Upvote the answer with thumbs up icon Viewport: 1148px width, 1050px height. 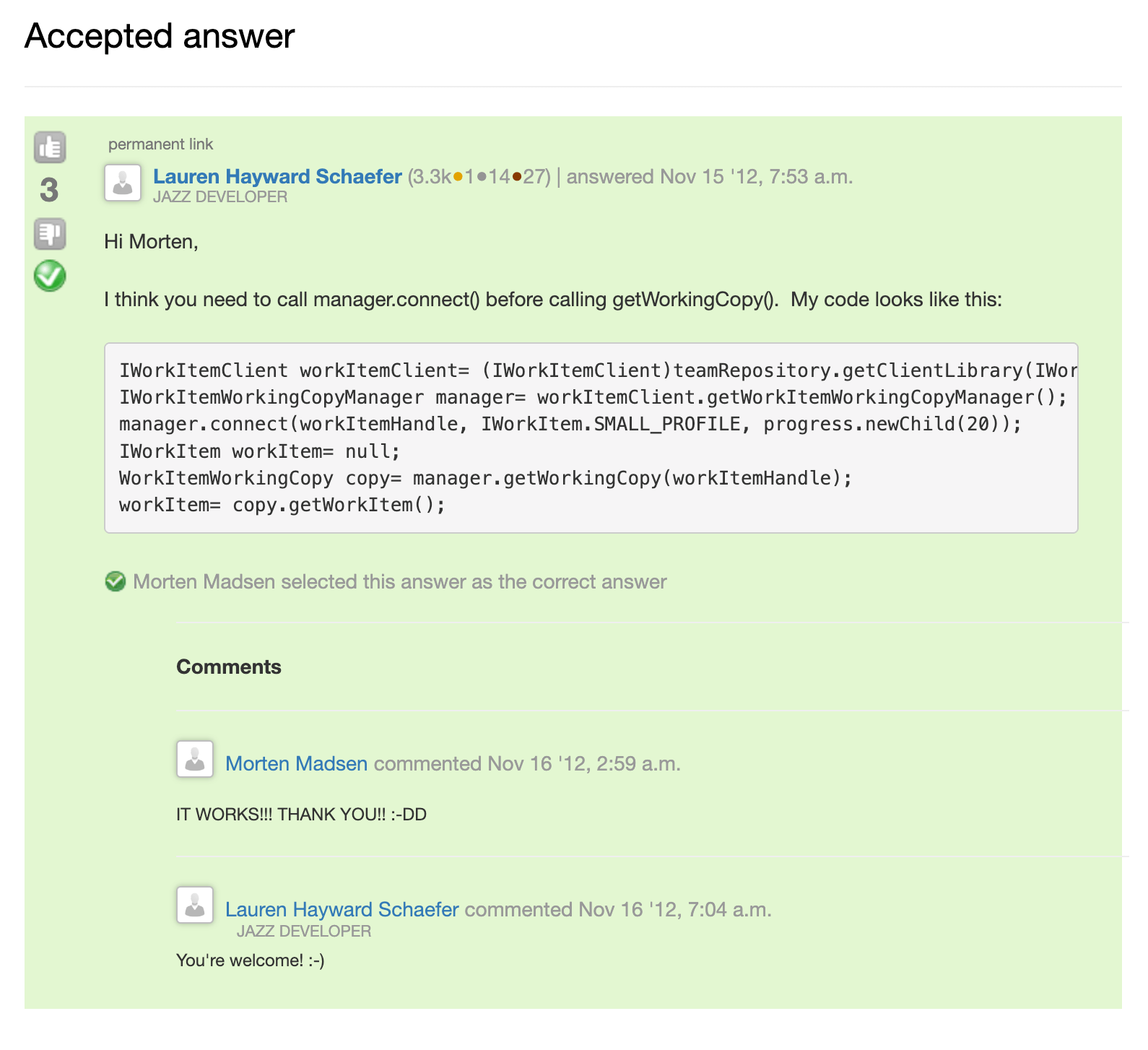point(50,148)
